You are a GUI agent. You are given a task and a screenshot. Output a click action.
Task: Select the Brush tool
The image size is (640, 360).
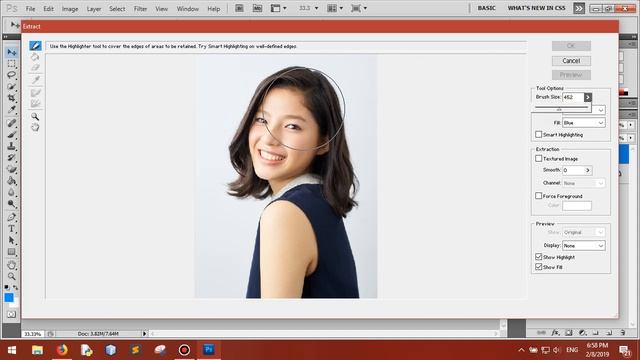click(x=11, y=134)
